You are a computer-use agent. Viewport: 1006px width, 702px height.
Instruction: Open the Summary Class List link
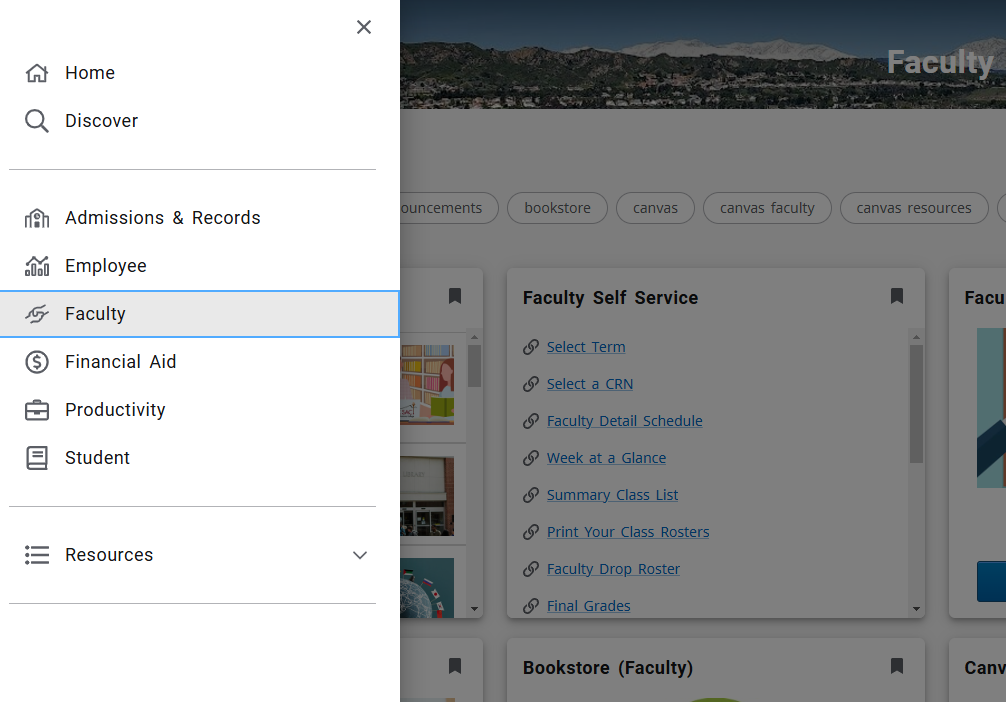[x=612, y=495]
